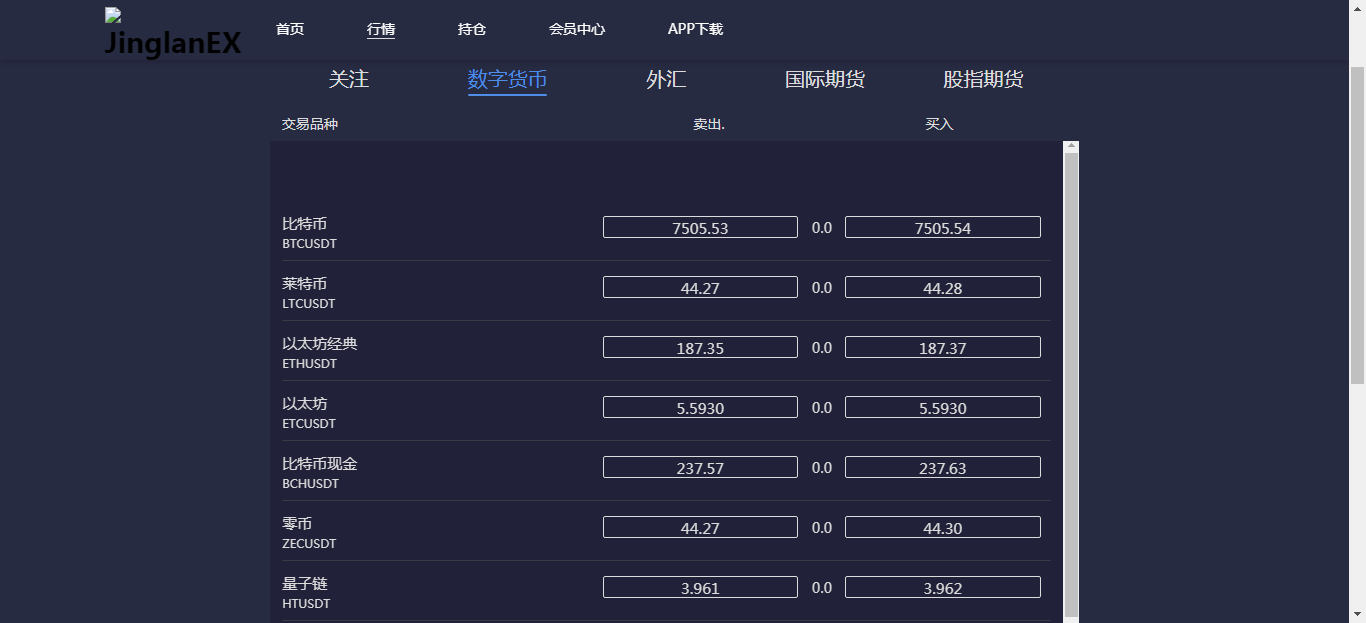
Task: Click the price list scrollbar up arrow
Action: [1071, 147]
